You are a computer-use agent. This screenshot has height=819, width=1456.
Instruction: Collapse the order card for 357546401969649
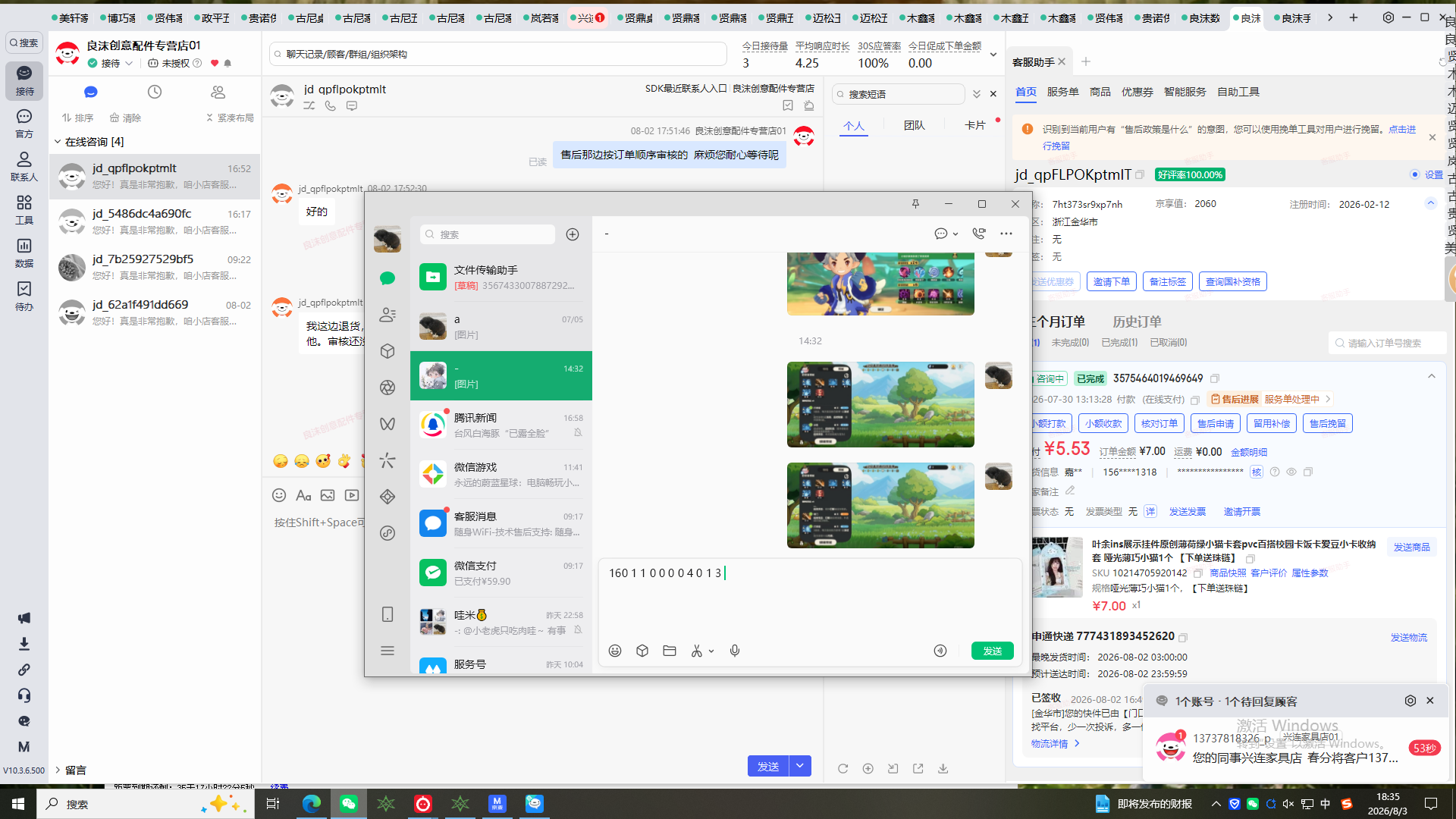pyautogui.click(x=1432, y=377)
